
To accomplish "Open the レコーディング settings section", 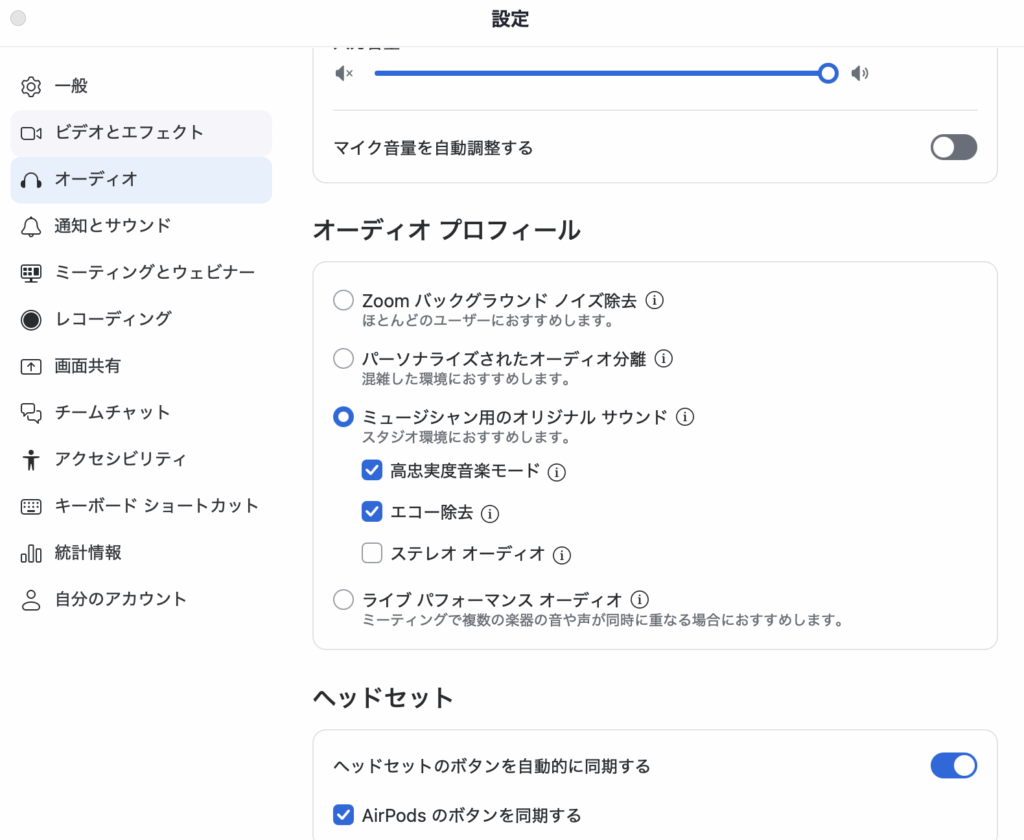I will click(113, 319).
